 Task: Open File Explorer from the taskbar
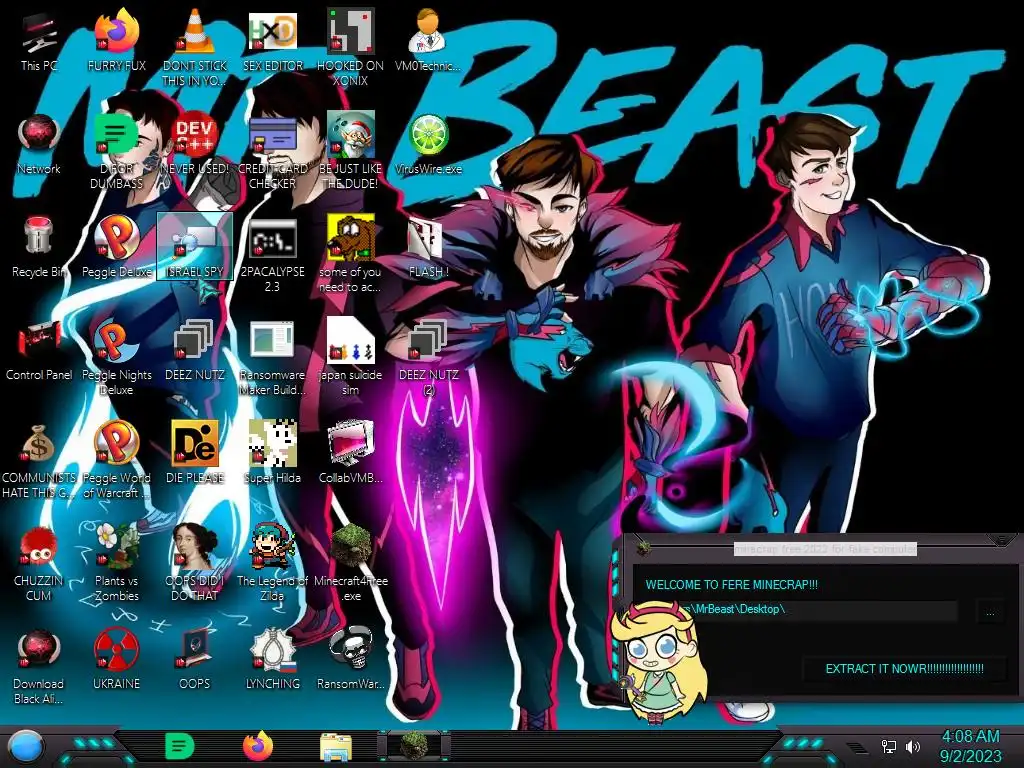[336, 746]
